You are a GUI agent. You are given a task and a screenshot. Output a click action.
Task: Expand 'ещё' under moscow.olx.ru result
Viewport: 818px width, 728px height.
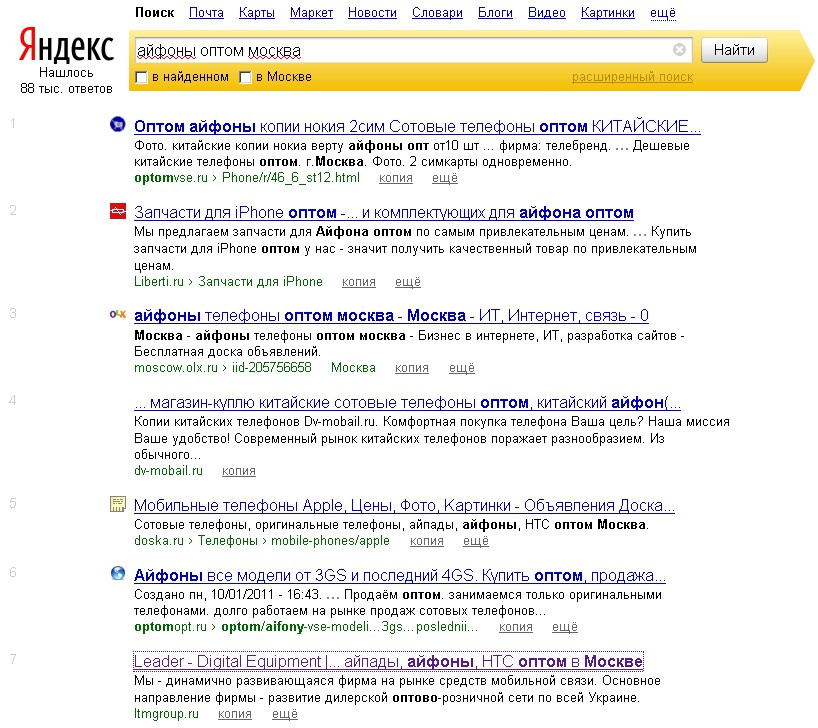tap(462, 368)
